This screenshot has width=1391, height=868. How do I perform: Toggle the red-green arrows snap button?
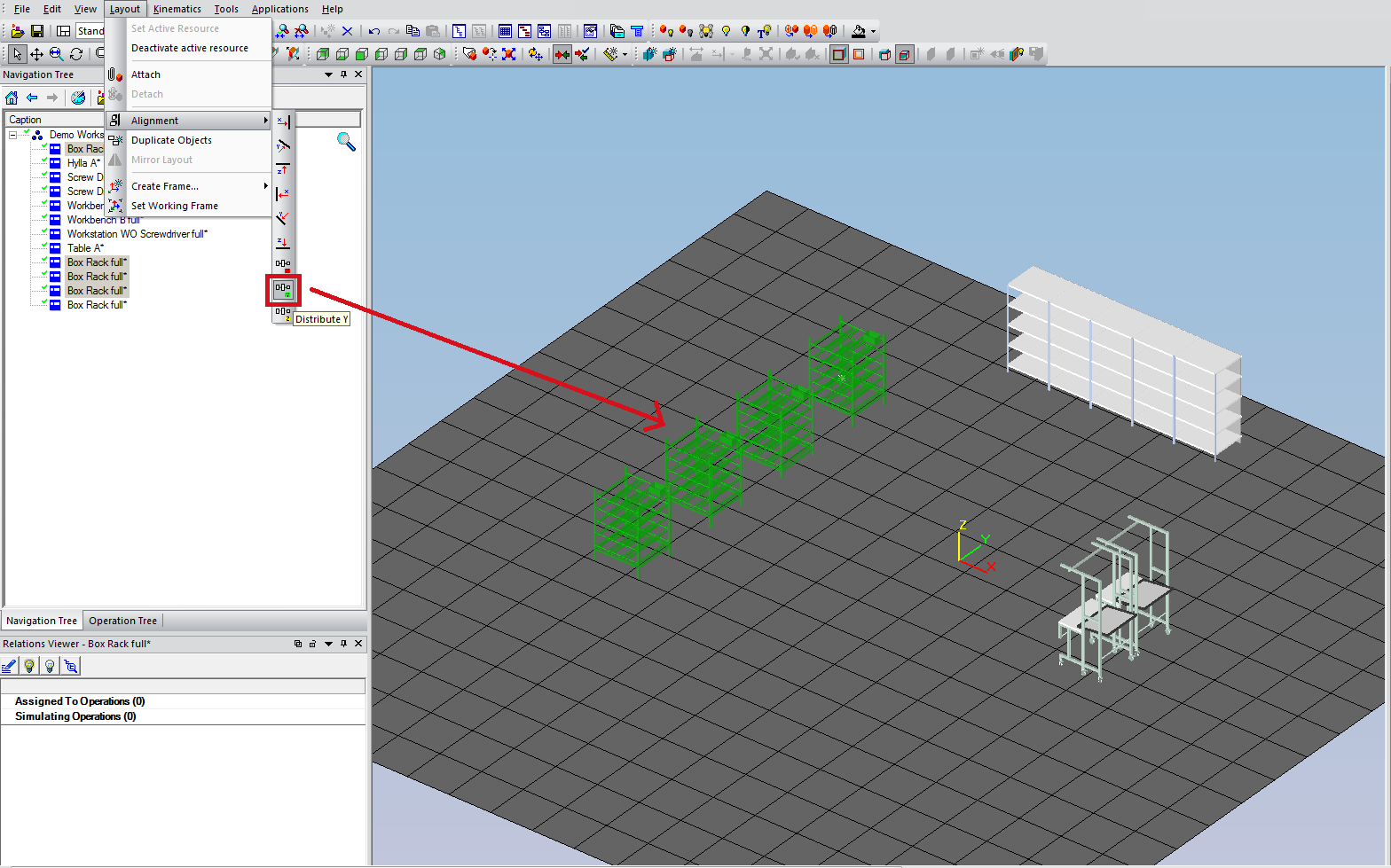(x=562, y=54)
